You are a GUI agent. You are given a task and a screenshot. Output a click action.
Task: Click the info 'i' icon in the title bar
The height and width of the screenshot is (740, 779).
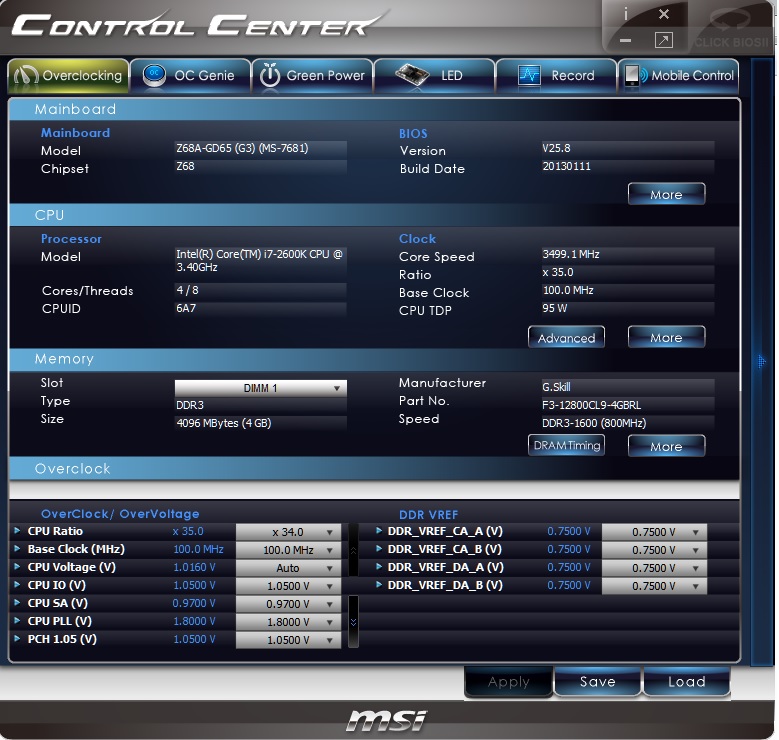pos(625,14)
